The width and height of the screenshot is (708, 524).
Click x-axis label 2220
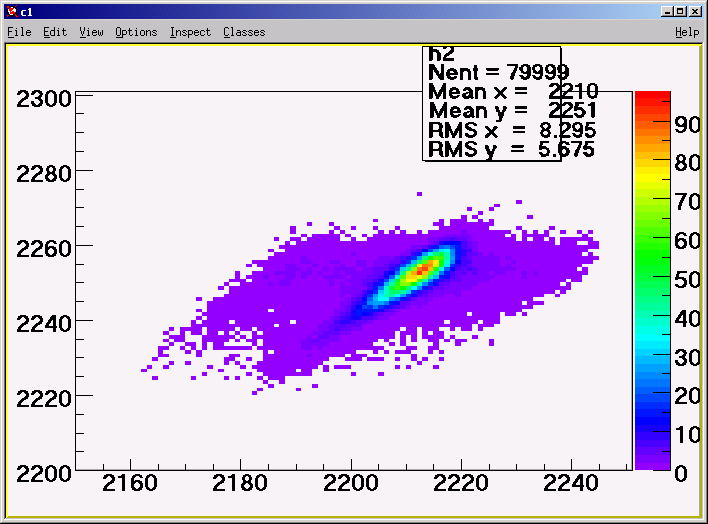pyautogui.click(x=461, y=483)
